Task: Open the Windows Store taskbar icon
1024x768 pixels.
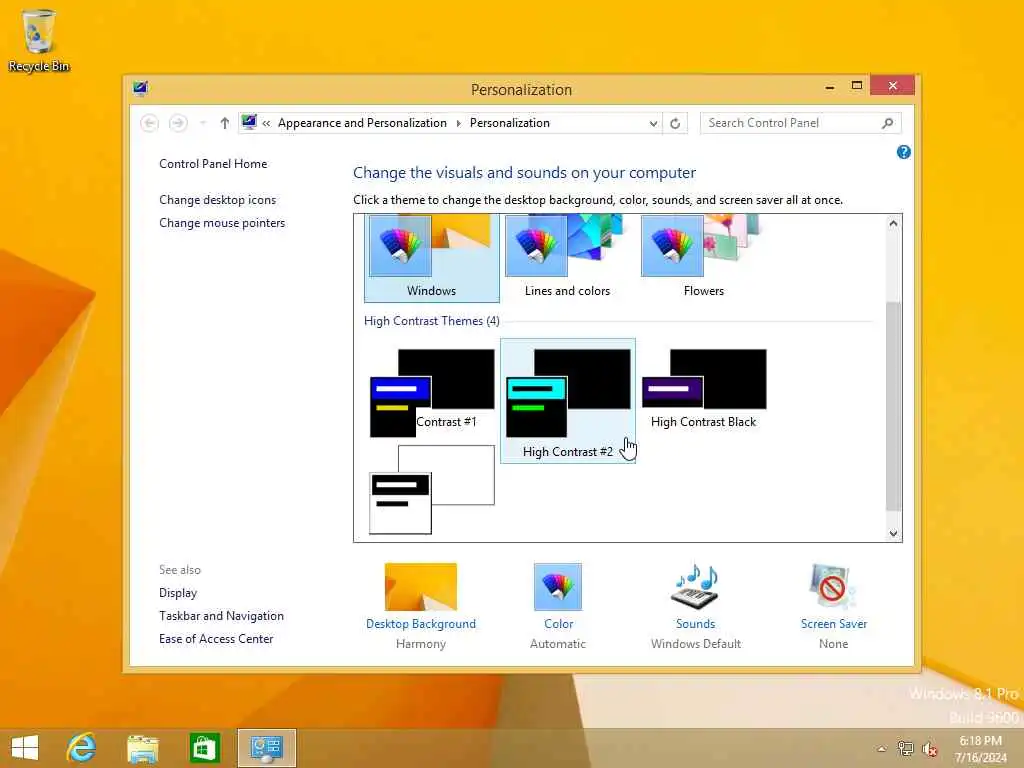Action: (x=204, y=748)
